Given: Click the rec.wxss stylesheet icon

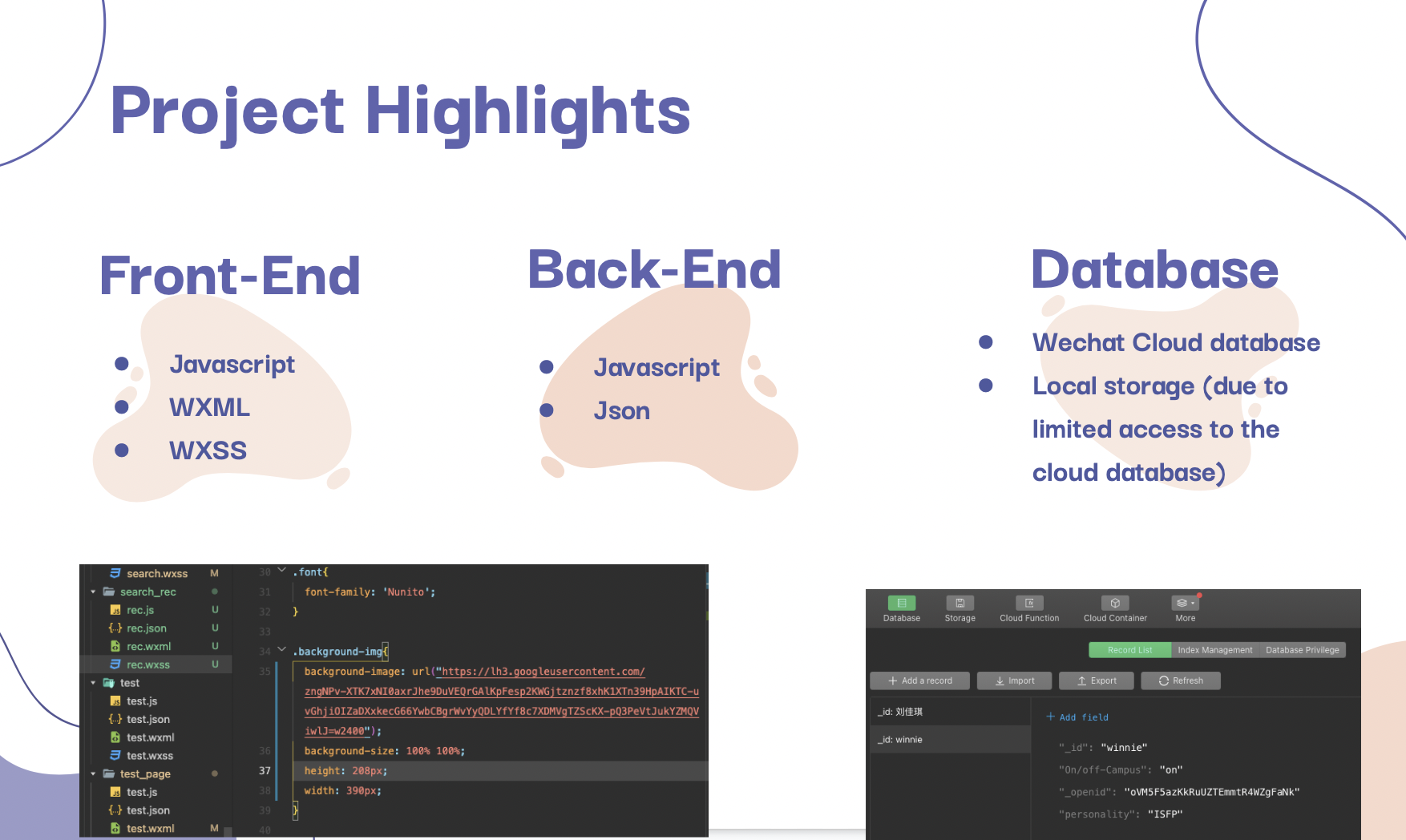Looking at the screenshot, I should pos(115,664).
